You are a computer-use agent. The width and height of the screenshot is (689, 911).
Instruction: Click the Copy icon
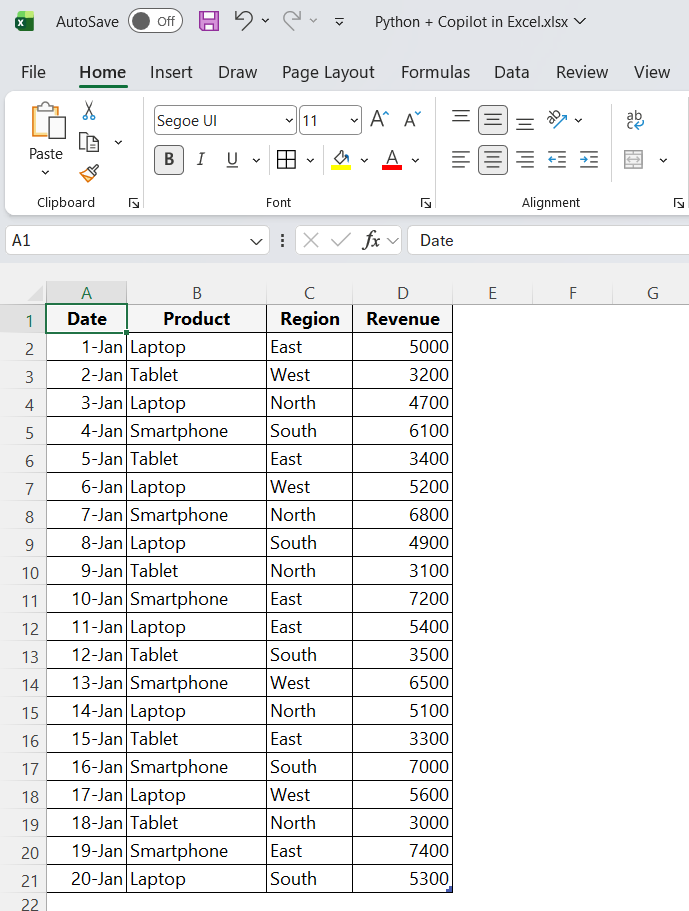pos(88,142)
